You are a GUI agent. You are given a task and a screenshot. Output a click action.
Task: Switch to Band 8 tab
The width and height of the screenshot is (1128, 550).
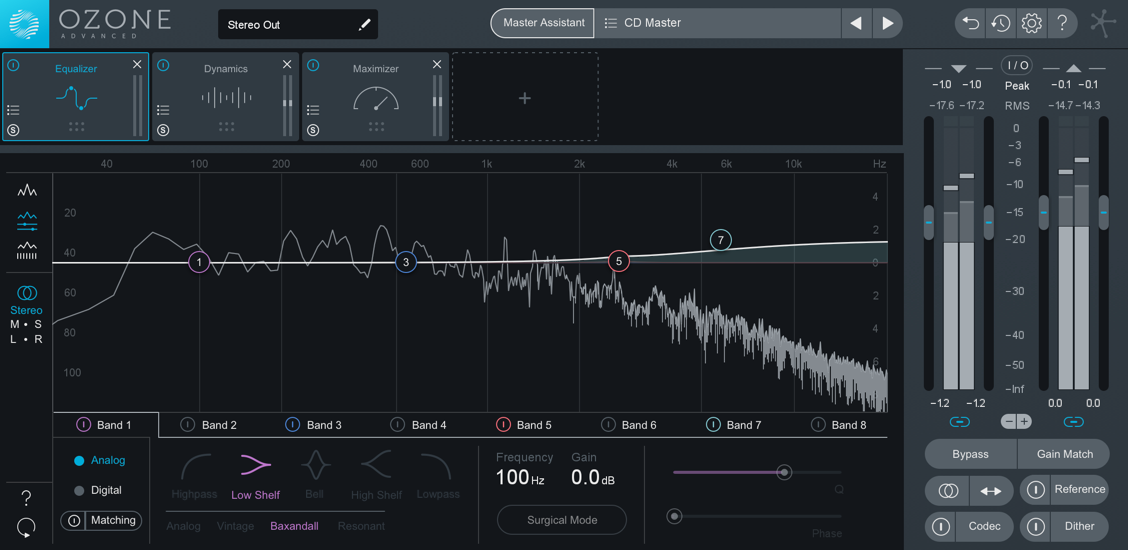(x=839, y=425)
